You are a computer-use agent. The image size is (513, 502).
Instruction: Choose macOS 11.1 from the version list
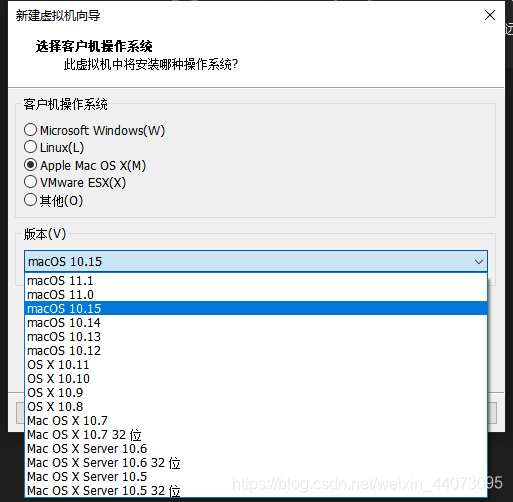pyautogui.click(x=256, y=281)
